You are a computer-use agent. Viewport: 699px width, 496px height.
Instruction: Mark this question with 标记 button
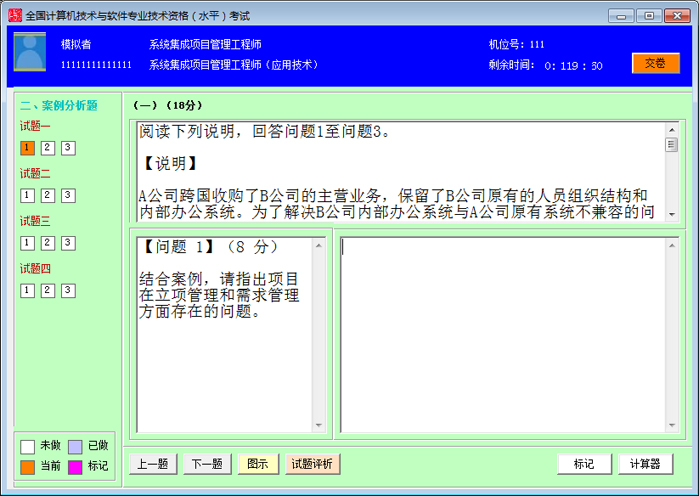584,464
